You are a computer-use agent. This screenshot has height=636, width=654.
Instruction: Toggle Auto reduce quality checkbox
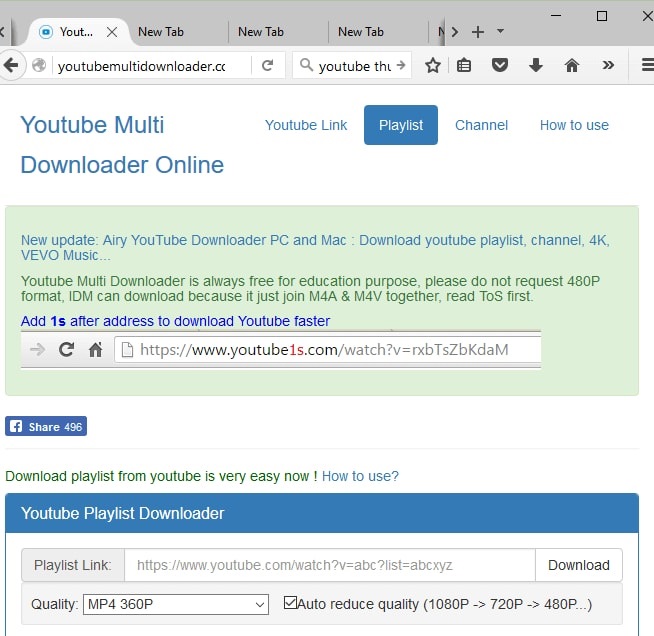pos(290,603)
